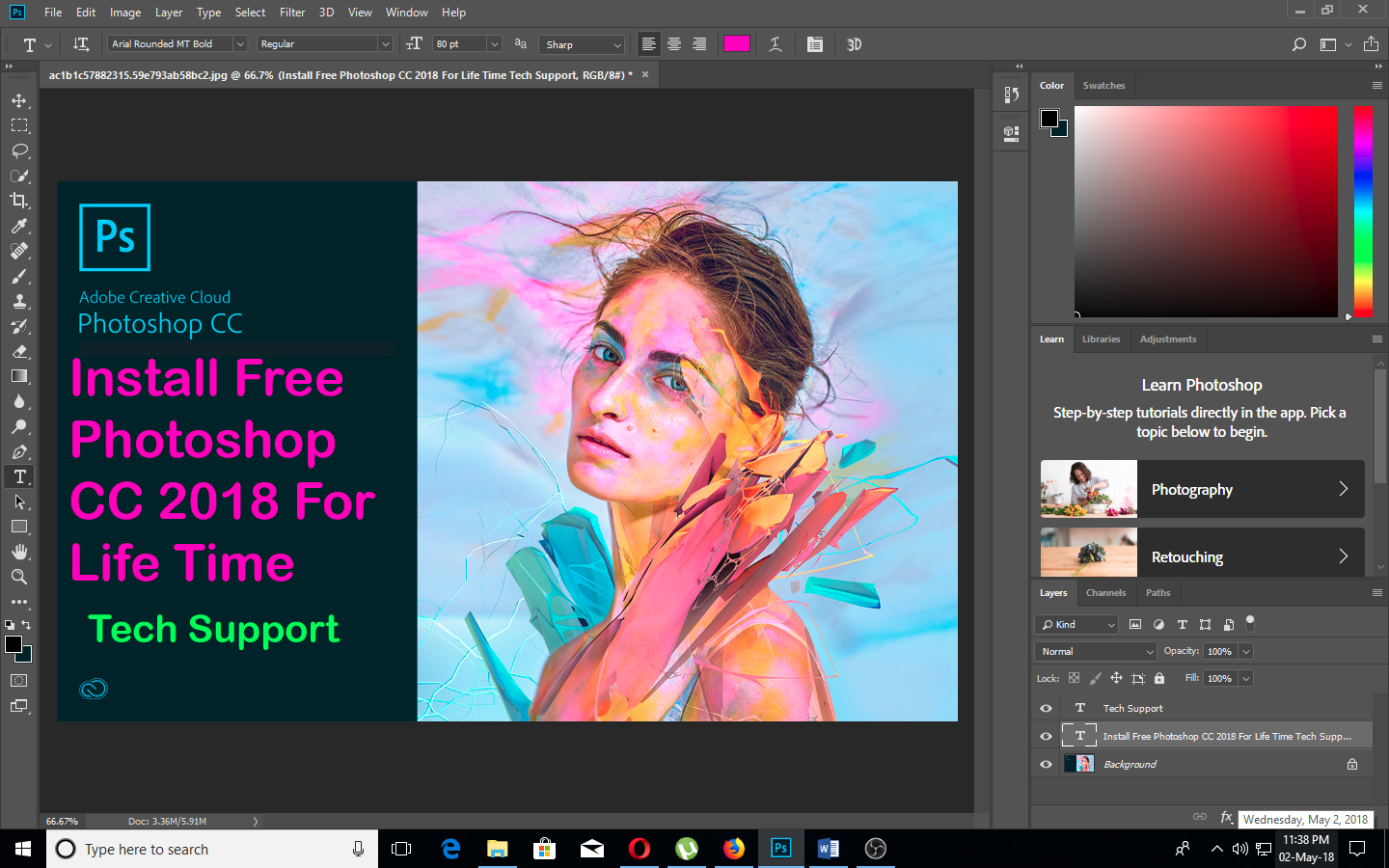1389x868 pixels.
Task: Open the Filter menu
Action: click(x=292, y=13)
